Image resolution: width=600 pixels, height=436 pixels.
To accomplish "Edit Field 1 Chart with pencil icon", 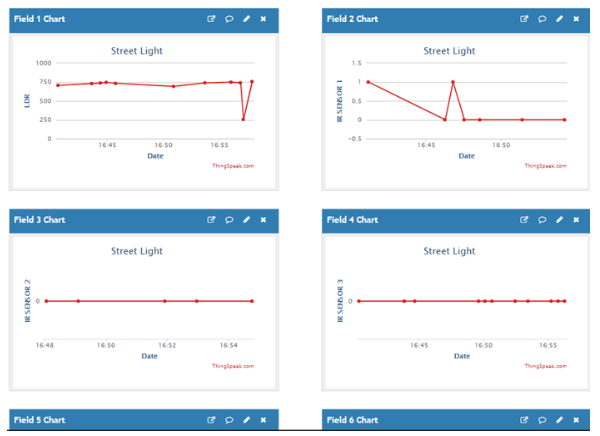I will (246, 19).
